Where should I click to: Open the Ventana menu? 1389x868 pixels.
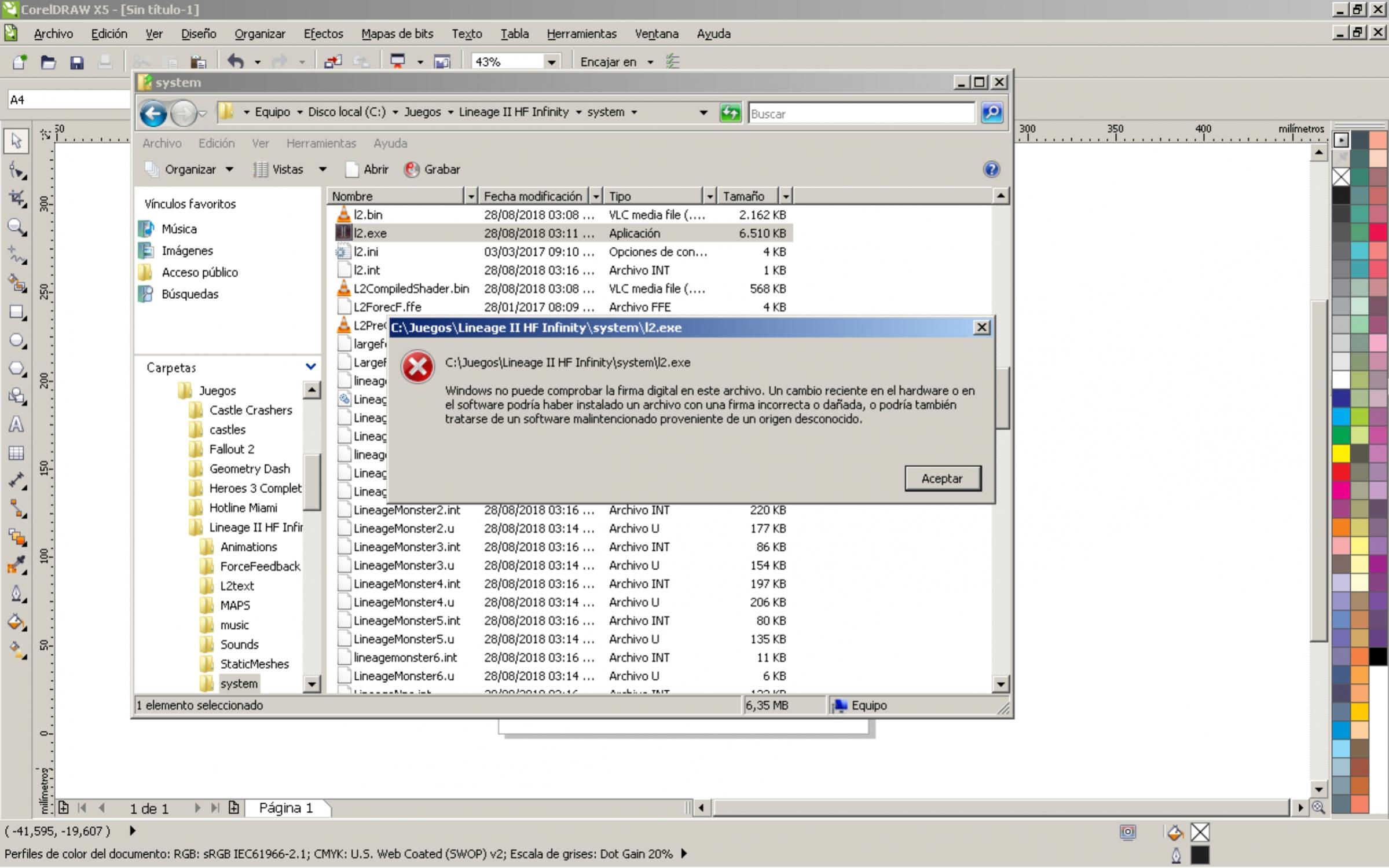click(x=656, y=34)
